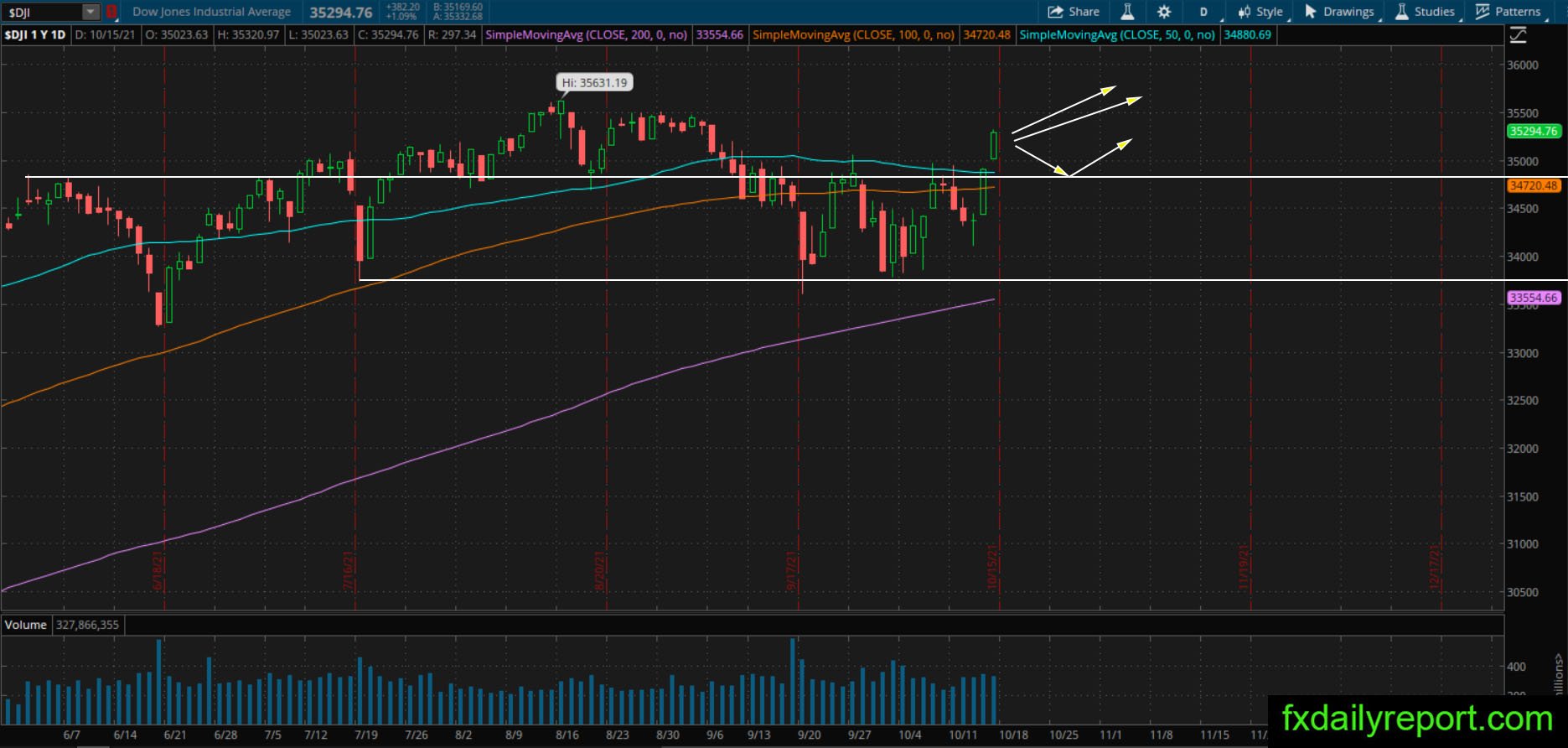Click the SimpleMovingAvg 100 study label

point(853,35)
